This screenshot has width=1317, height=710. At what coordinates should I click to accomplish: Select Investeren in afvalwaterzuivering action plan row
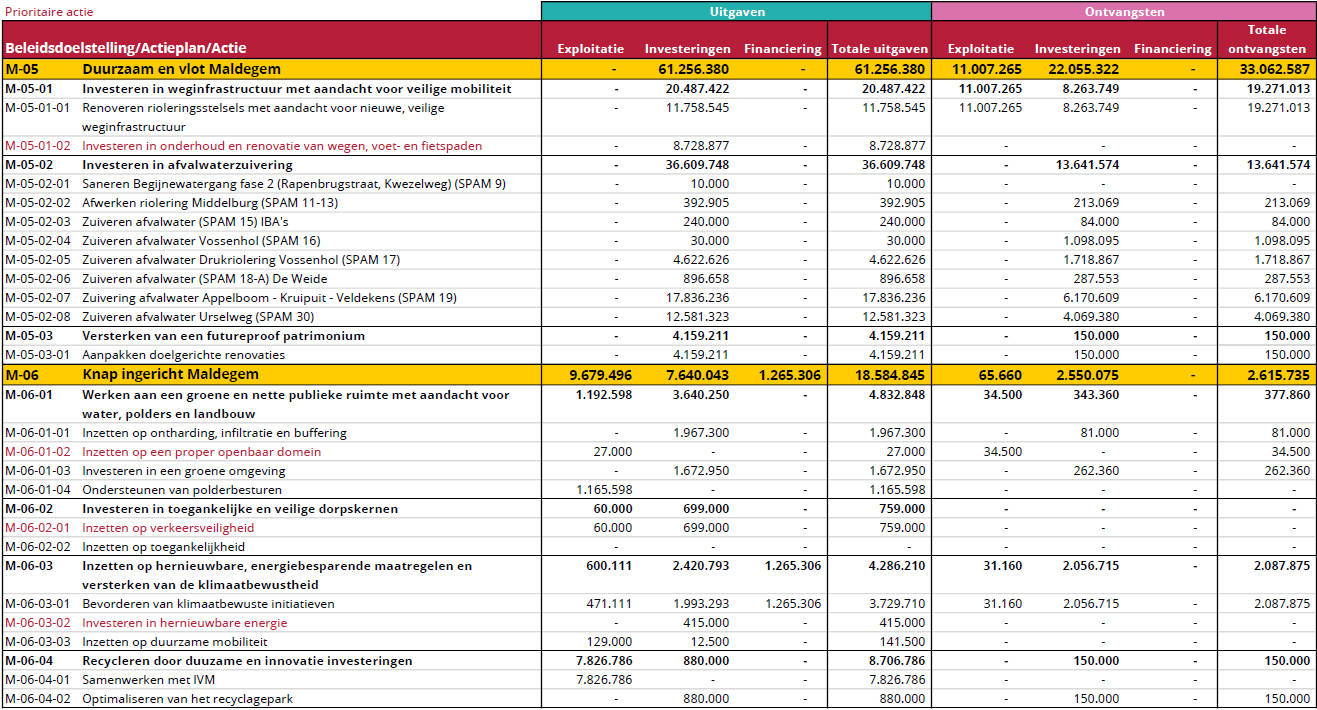(x=187, y=165)
